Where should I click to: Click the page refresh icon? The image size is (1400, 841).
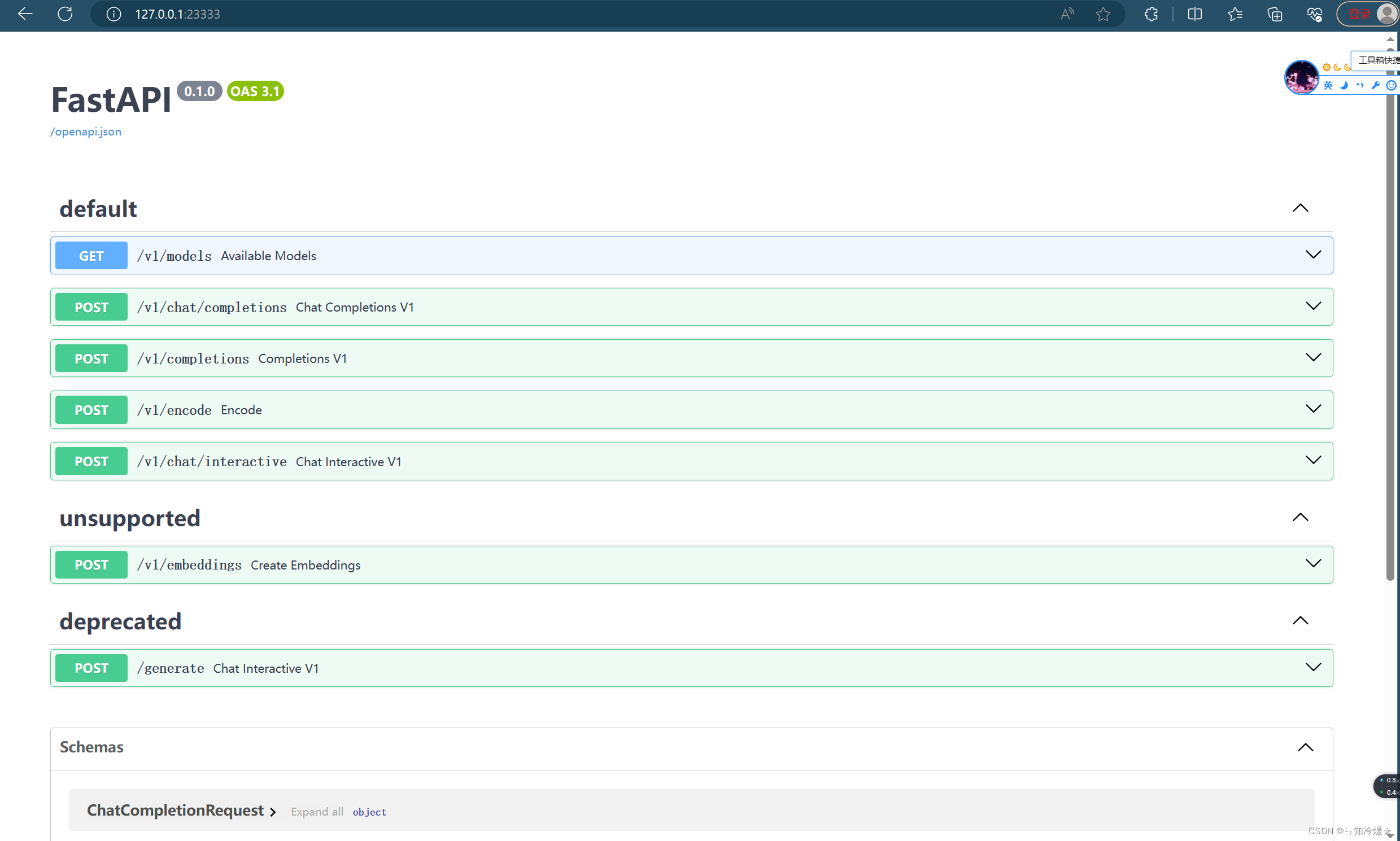pyautogui.click(x=65, y=14)
